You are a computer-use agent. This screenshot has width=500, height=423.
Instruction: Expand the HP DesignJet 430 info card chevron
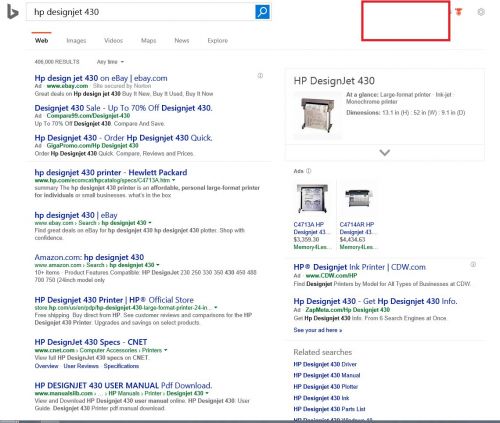[385, 153]
